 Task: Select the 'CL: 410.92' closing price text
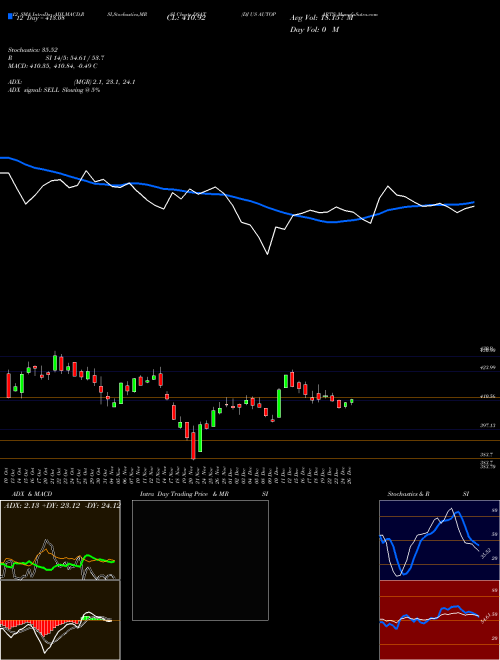(186, 18)
